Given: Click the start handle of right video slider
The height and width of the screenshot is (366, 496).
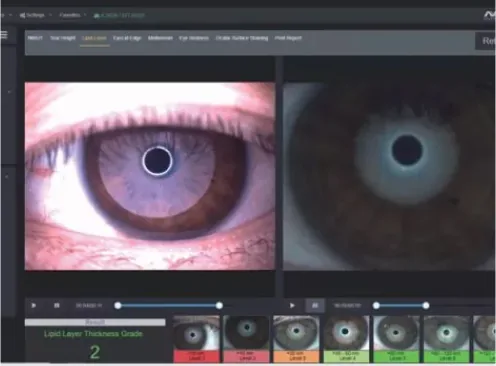Looking at the screenshot, I should coord(376,305).
